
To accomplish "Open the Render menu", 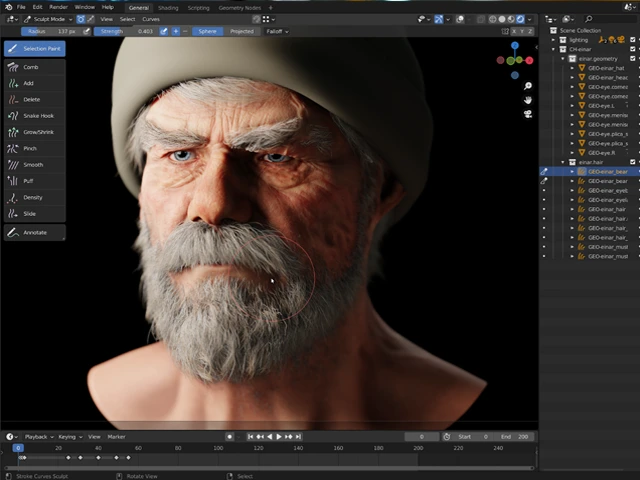I will tap(58, 7).
